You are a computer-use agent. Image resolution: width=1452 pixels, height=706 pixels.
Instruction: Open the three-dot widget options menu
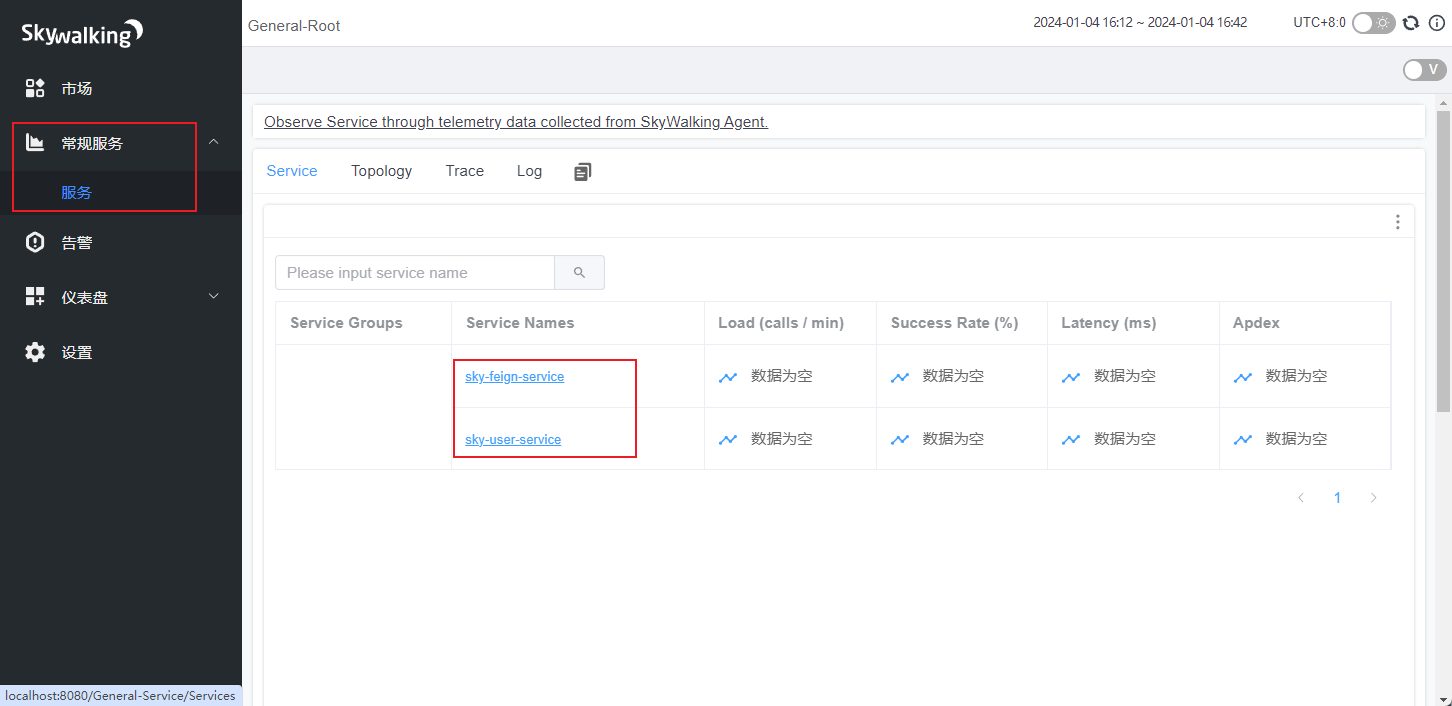pos(1397,222)
